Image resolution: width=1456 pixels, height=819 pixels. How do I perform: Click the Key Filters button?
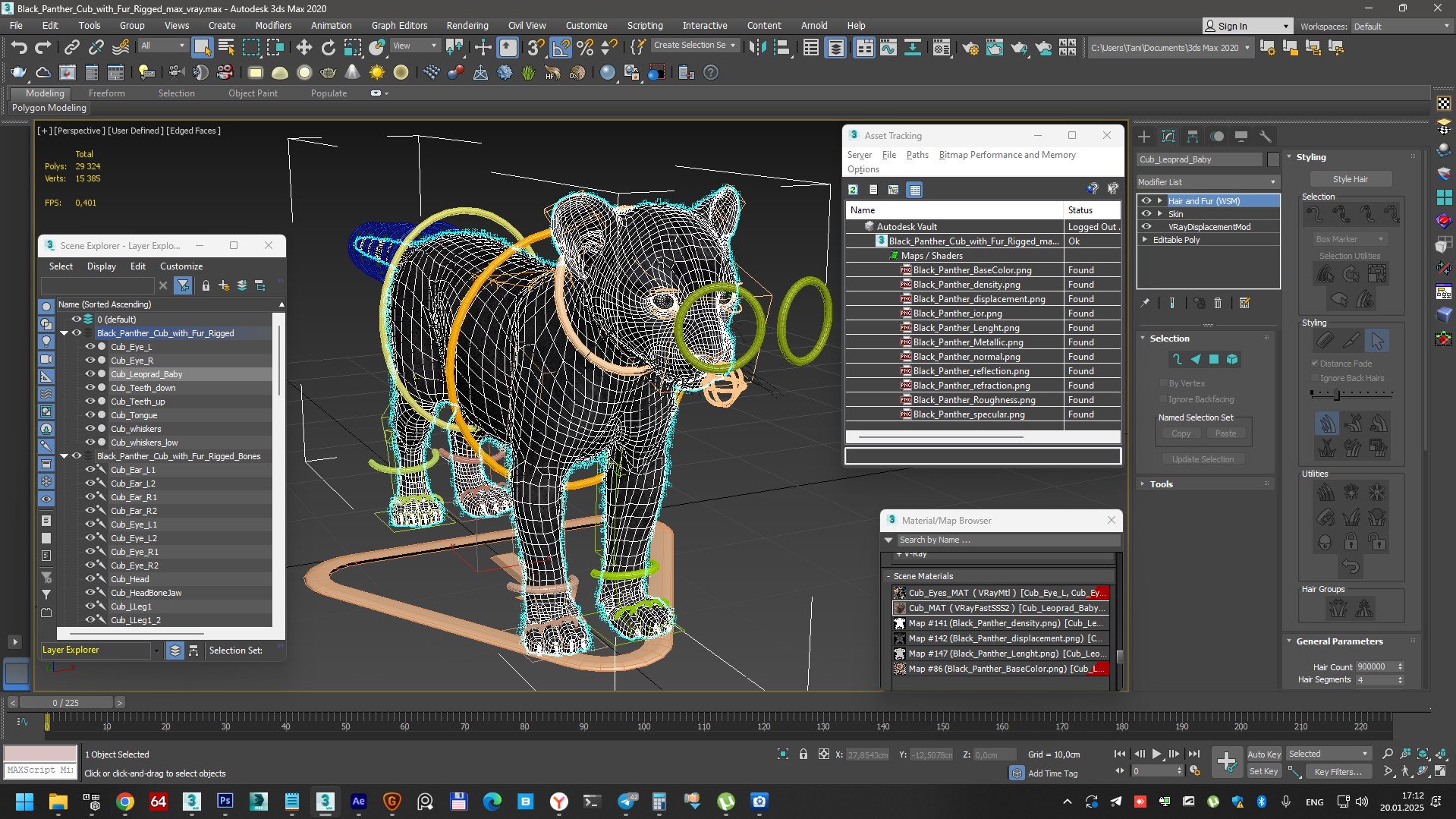(x=1338, y=771)
